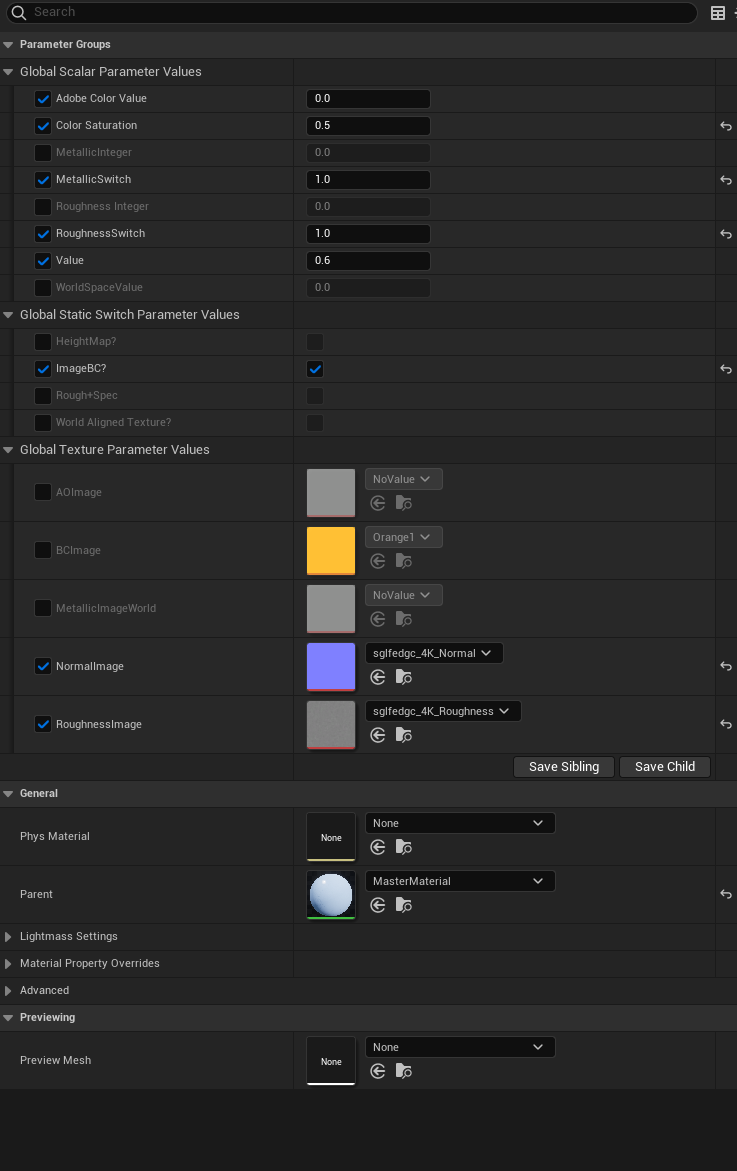
Task: Enable MetallicInteger override checkbox
Action: 43,152
